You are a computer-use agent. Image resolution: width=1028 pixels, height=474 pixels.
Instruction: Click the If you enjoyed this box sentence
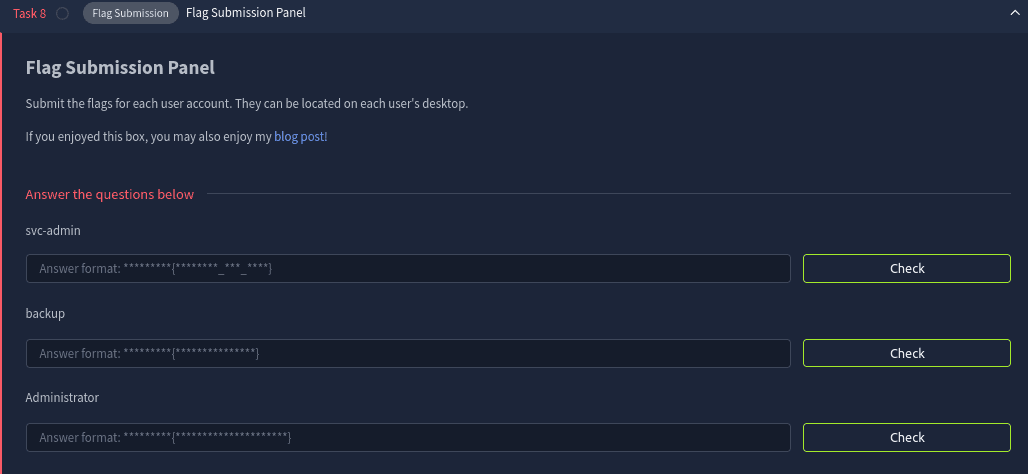[148, 137]
